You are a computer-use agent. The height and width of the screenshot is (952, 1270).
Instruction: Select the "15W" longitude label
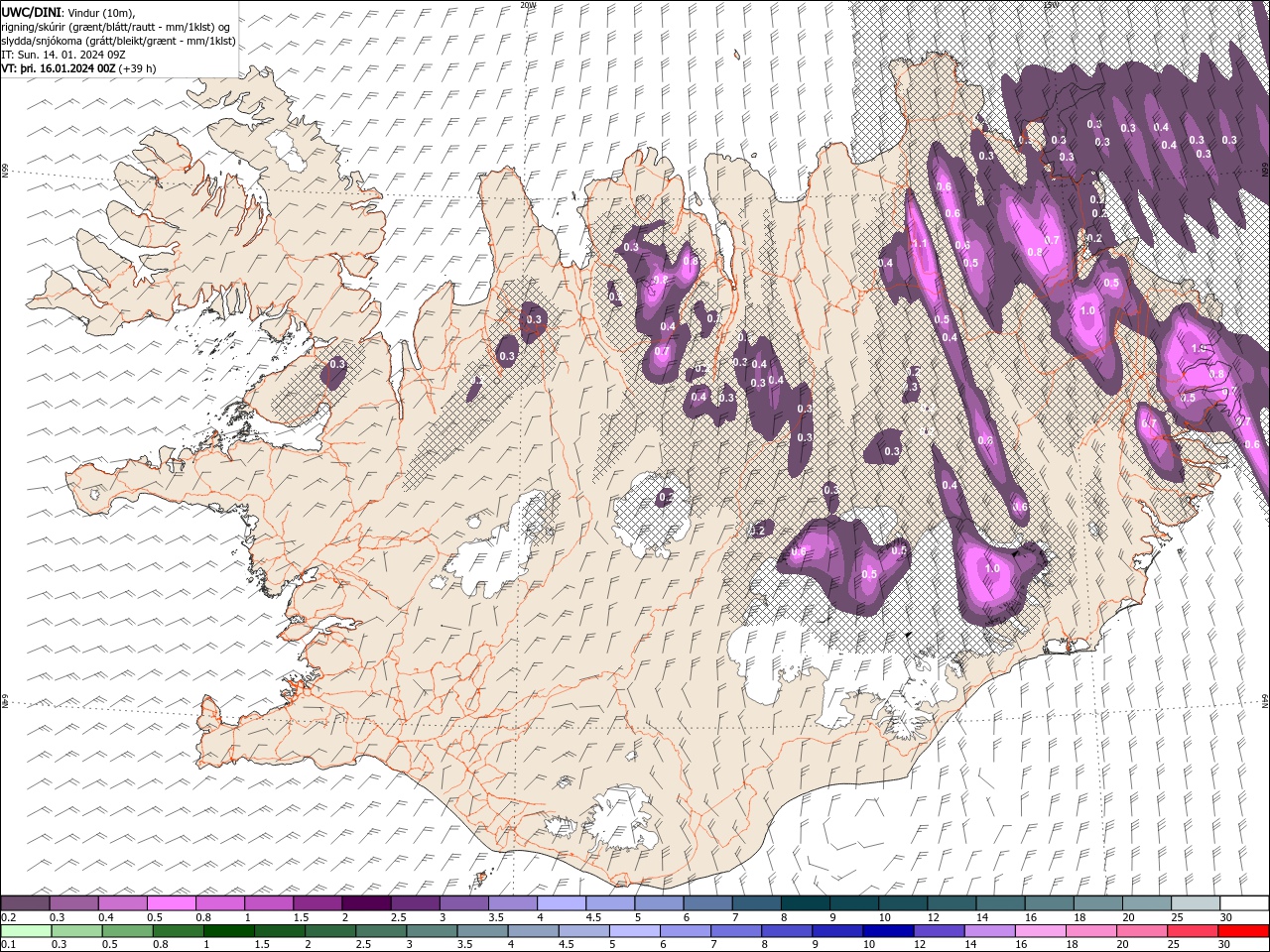1050,5
